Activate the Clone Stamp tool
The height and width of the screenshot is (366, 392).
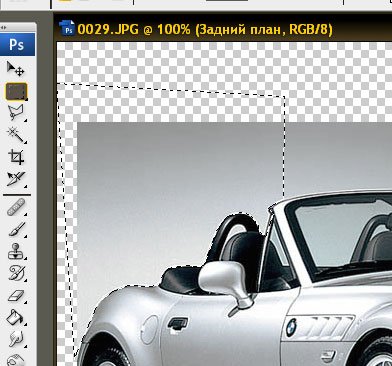point(16,251)
